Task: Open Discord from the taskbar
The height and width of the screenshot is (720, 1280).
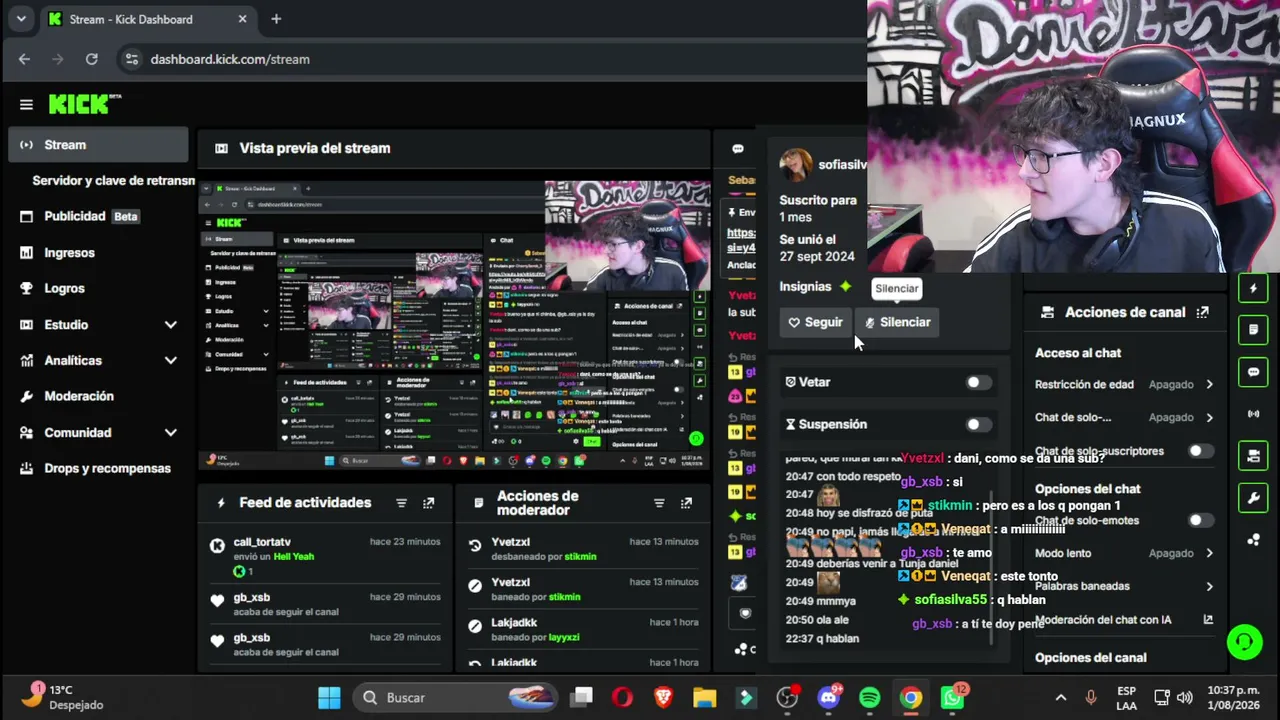Action: point(829,697)
